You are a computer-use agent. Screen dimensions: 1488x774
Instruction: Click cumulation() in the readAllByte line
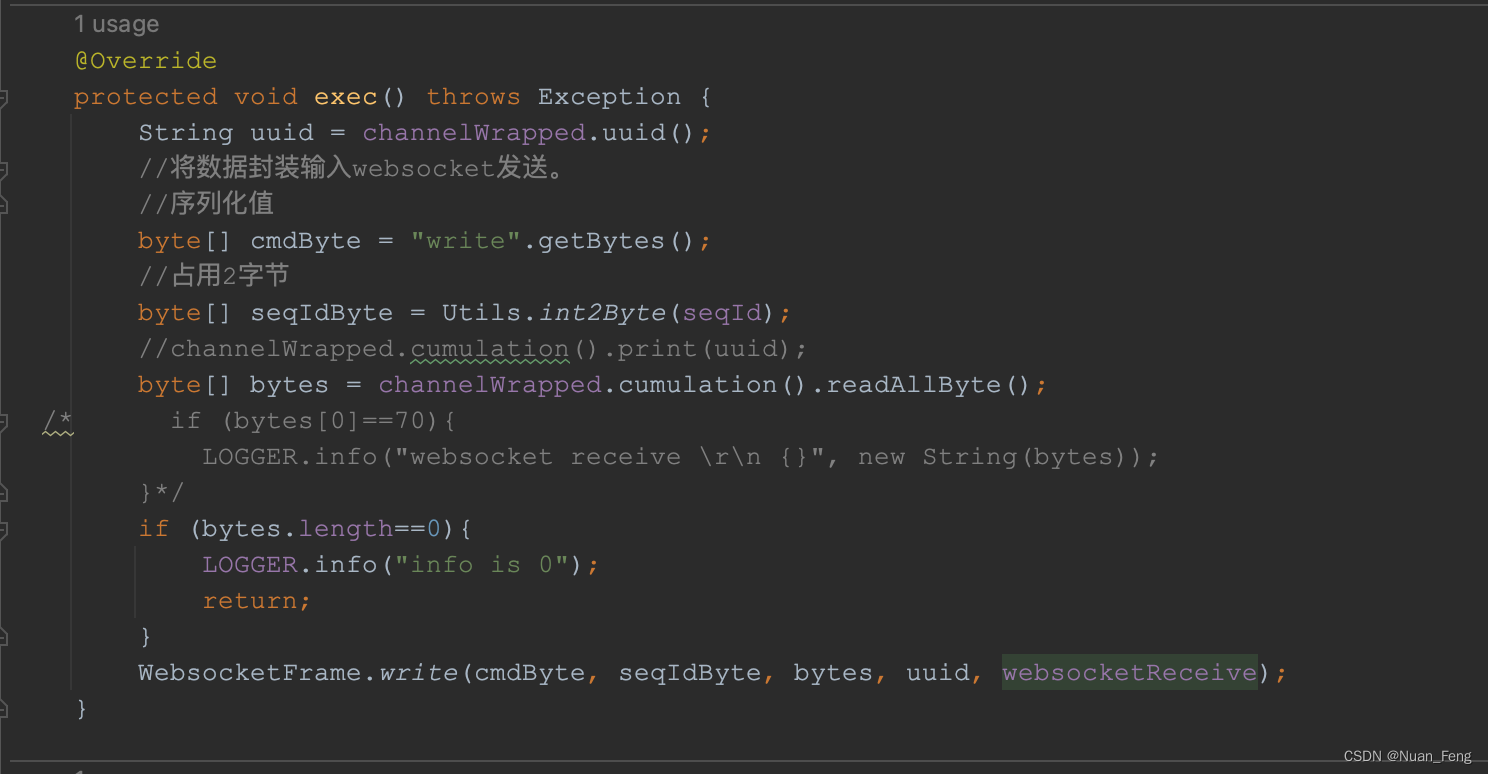714,385
